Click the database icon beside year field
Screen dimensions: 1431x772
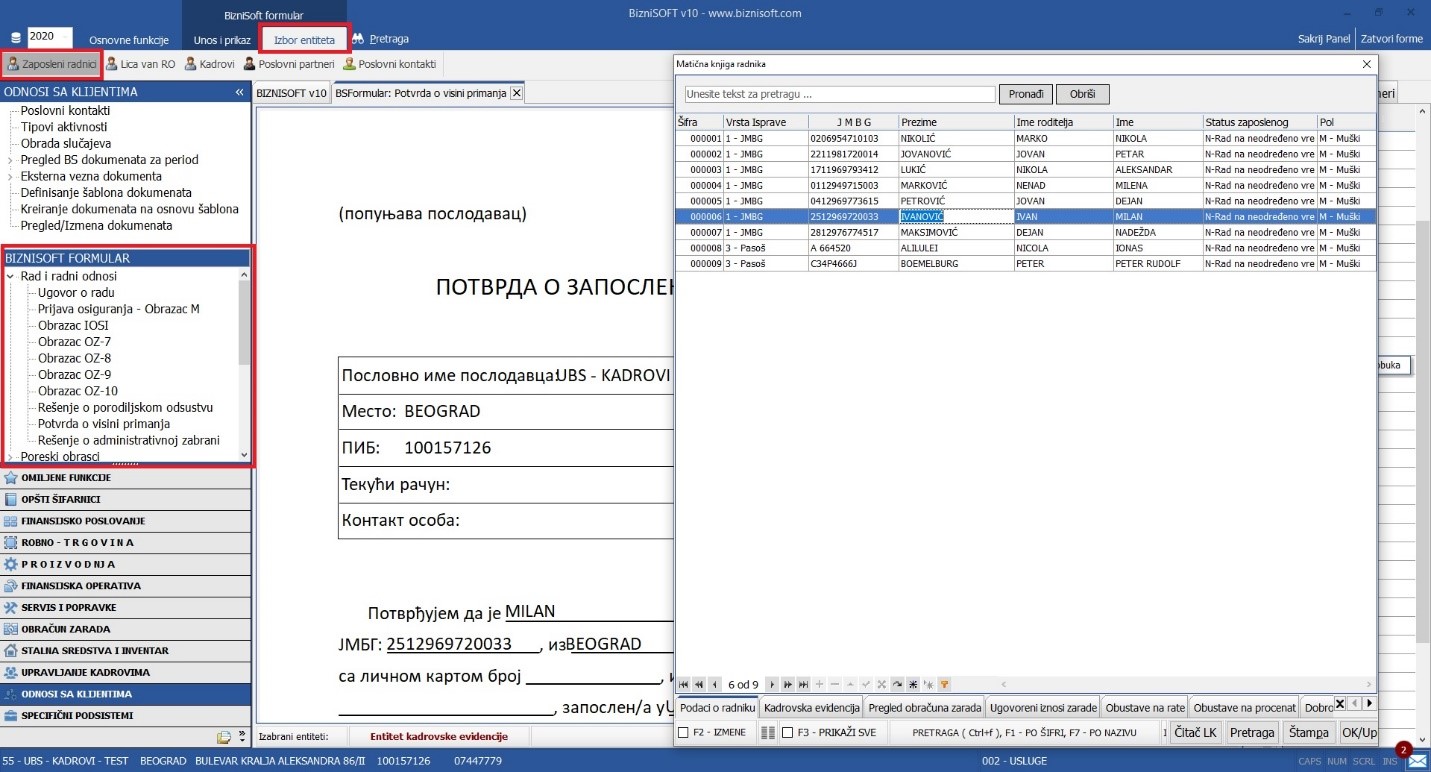pyautogui.click(x=14, y=37)
